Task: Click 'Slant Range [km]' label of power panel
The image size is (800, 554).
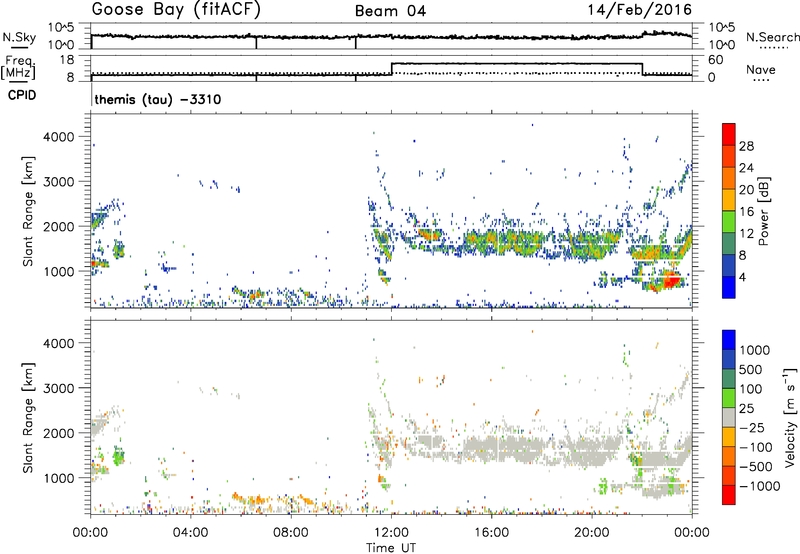Action: pyautogui.click(x=28, y=211)
